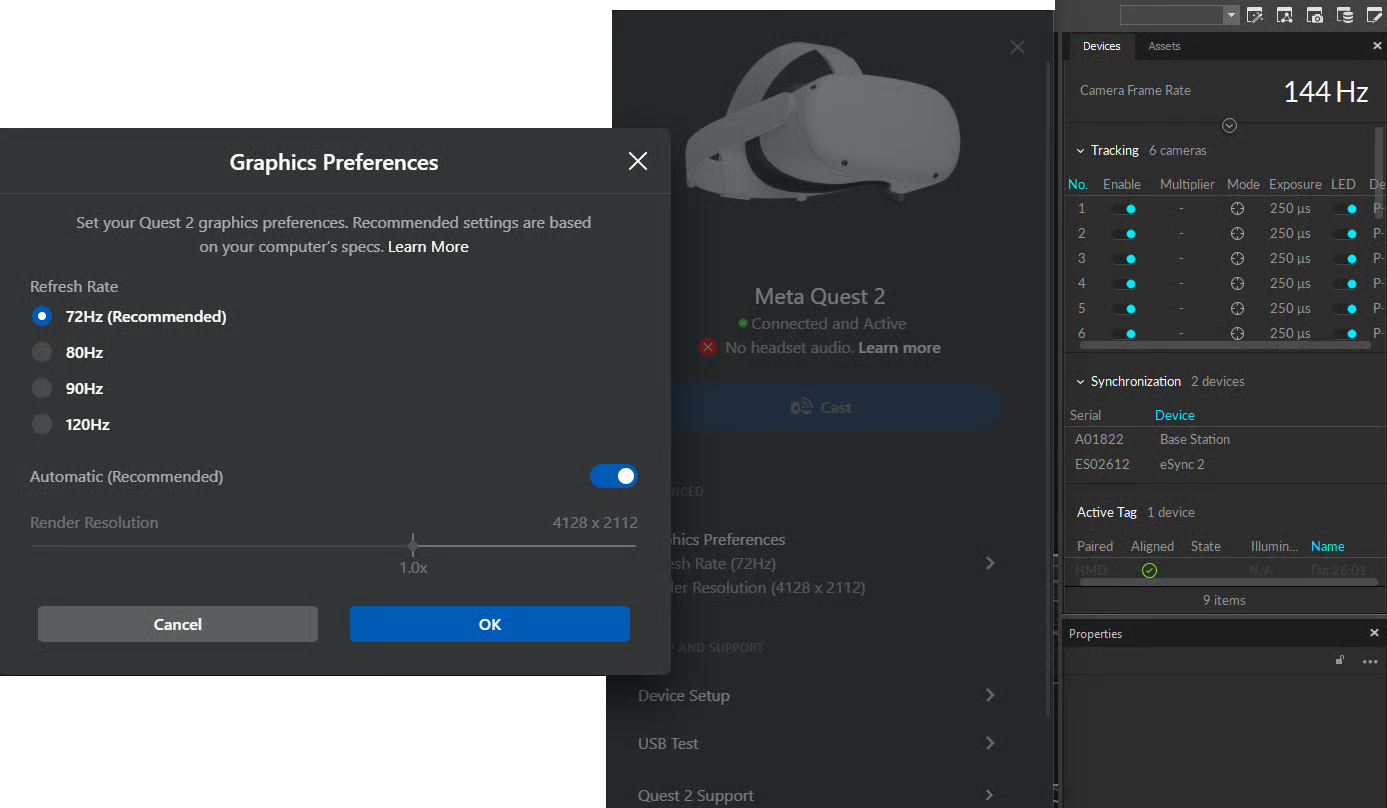1387x808 pixels.
Task: Open USB Test chevron
Action: point(990,743)
